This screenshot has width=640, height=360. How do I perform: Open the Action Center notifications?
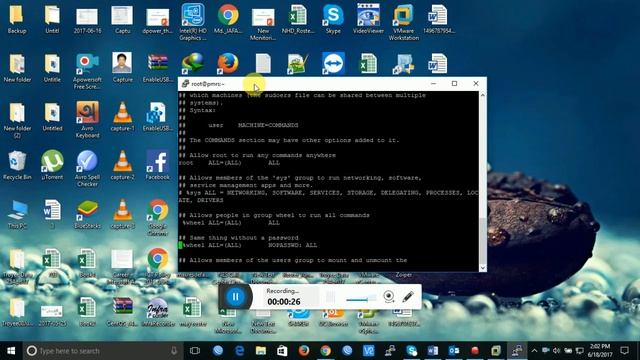pos(624,351)
